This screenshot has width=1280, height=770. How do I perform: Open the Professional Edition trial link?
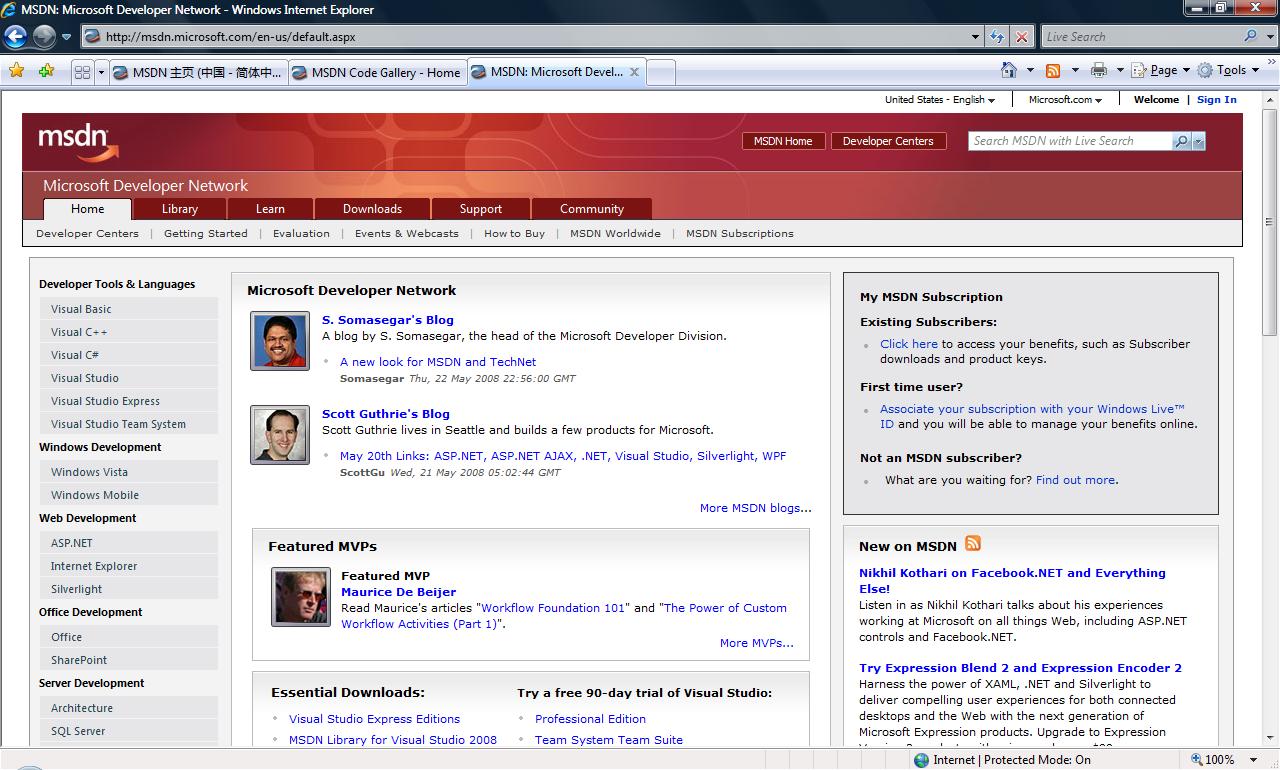(590, 719)
